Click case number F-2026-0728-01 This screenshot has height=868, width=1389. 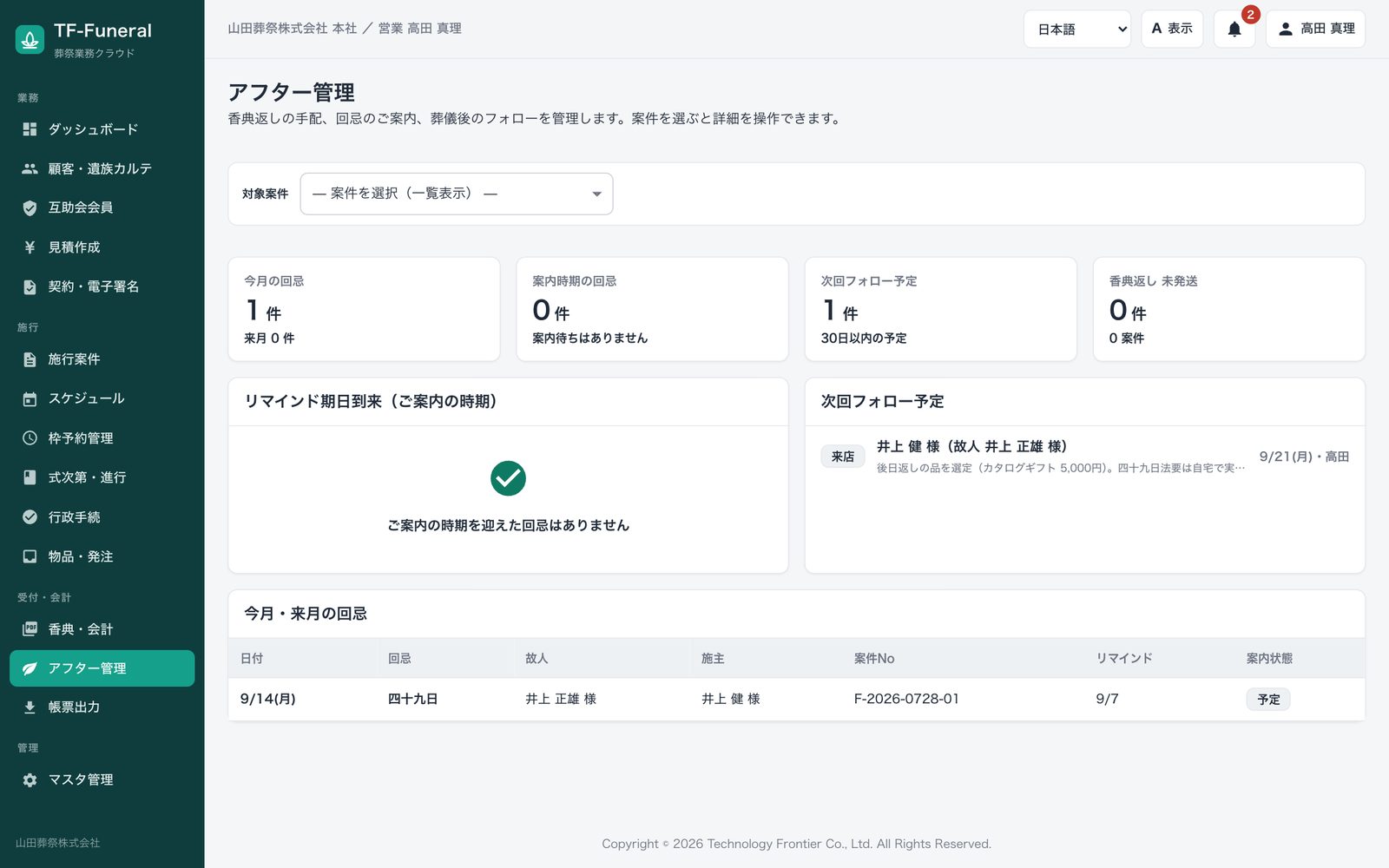(906, 699)
